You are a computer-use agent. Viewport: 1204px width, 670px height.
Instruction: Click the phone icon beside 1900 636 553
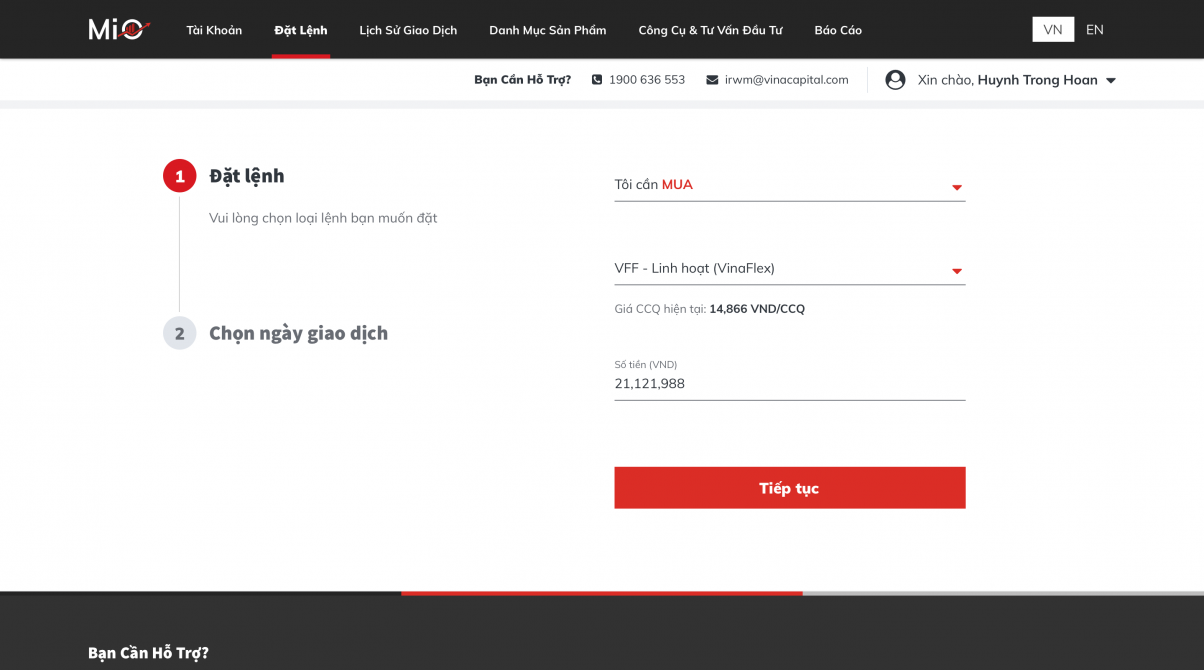click(597, 80)
